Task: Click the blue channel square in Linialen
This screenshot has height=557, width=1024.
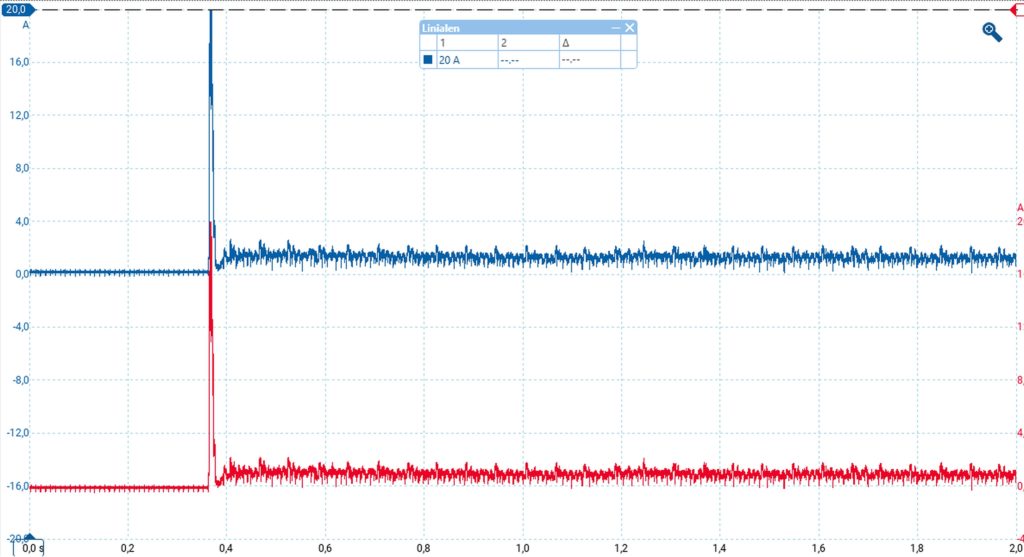Action: pos(428,60)
